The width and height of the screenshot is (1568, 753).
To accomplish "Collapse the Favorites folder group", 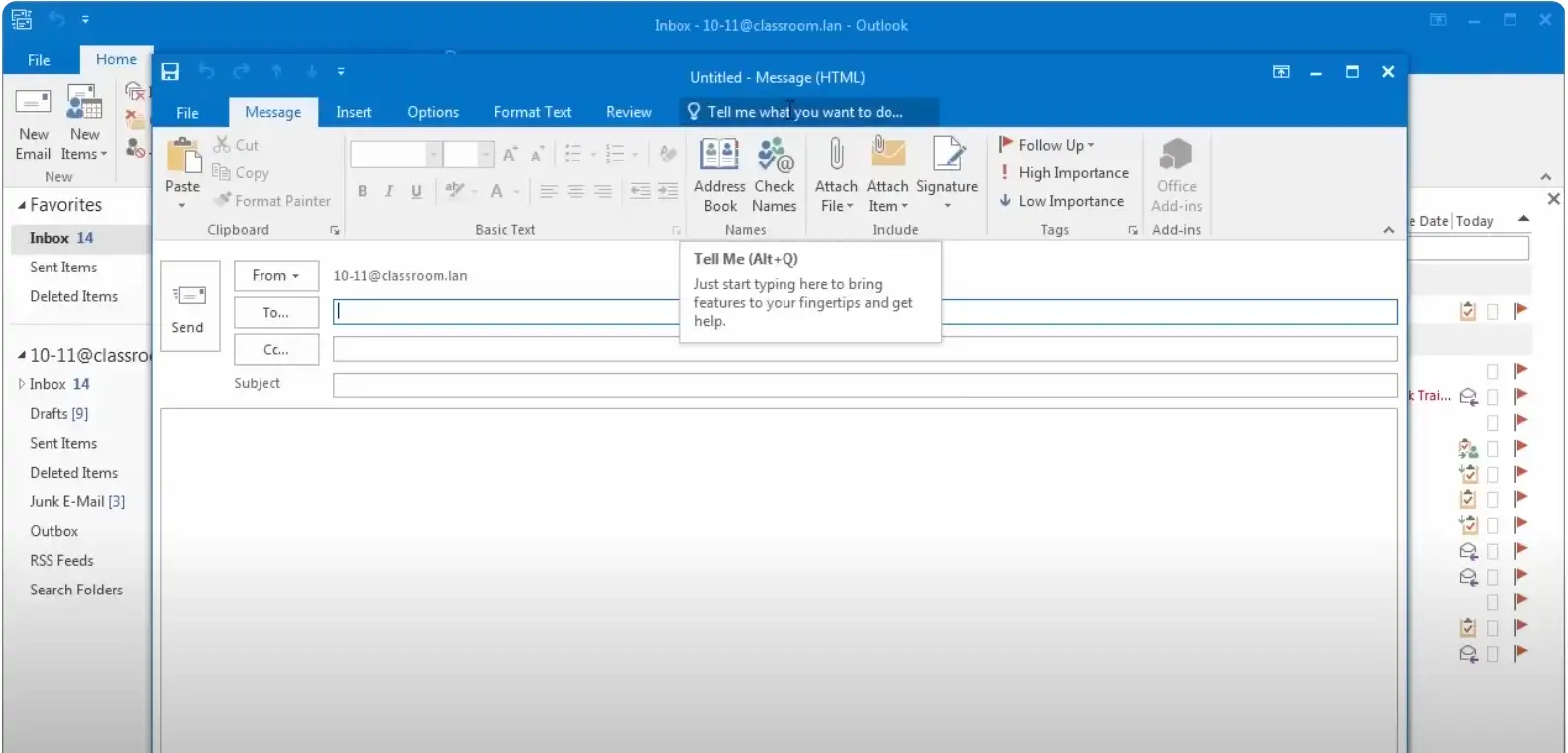I will tap(22, 205).
